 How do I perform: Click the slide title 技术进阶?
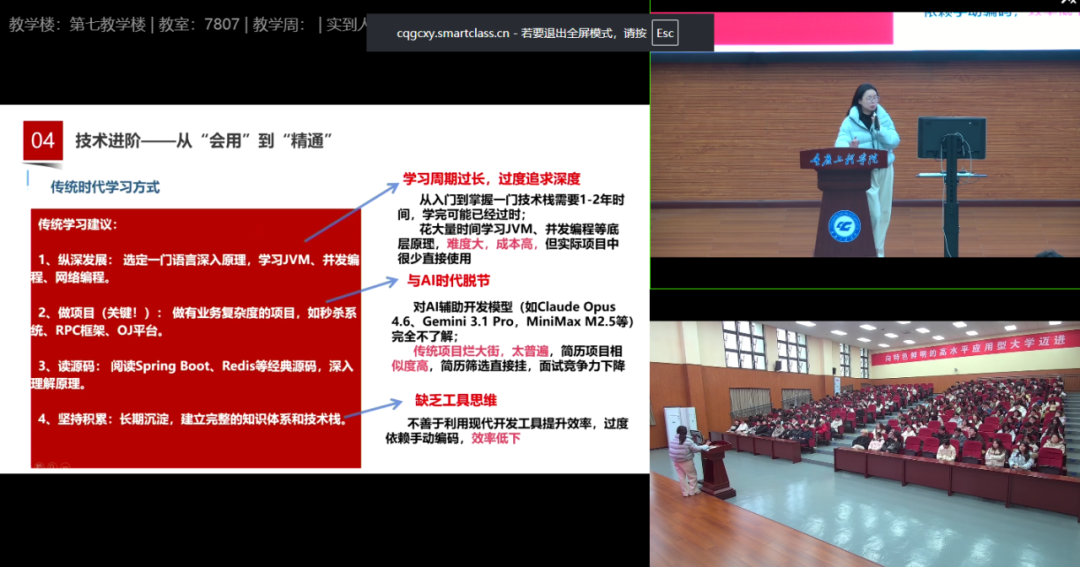pyautogui.click(x=203, y=141)
